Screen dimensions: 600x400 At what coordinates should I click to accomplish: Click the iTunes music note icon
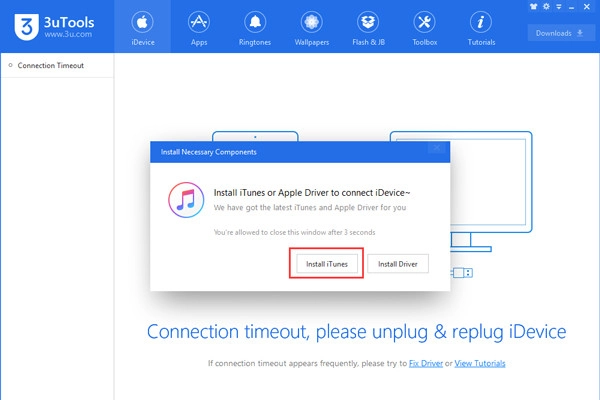pos(188,200)
